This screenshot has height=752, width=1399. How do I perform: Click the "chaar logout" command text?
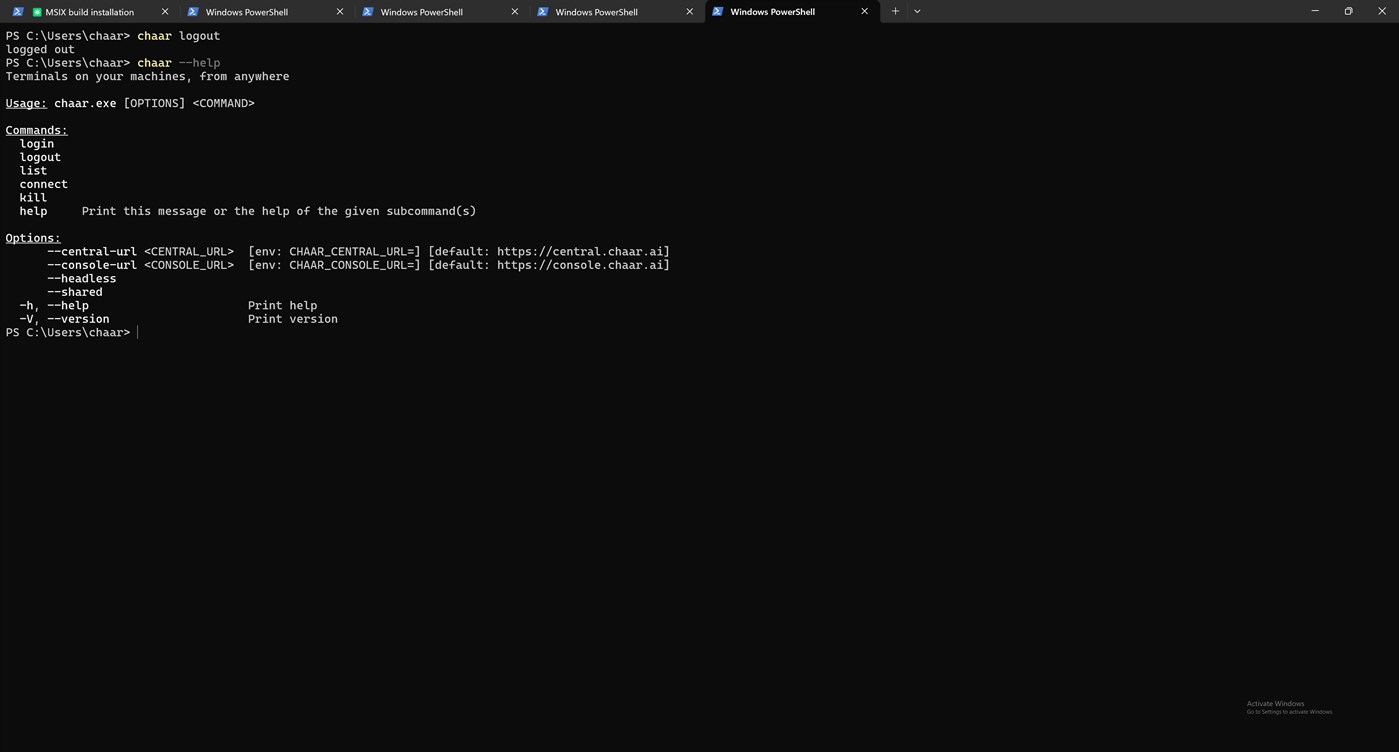click(178, 36)
